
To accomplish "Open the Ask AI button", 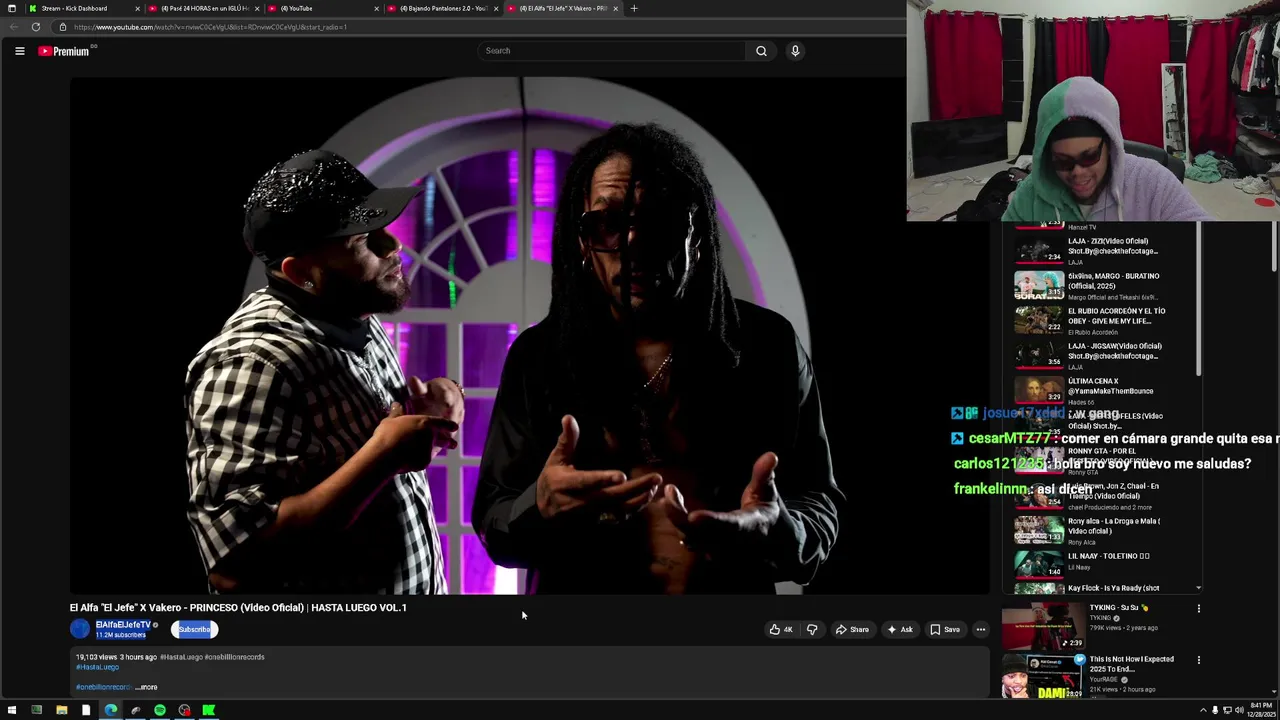I will [899, 629].
